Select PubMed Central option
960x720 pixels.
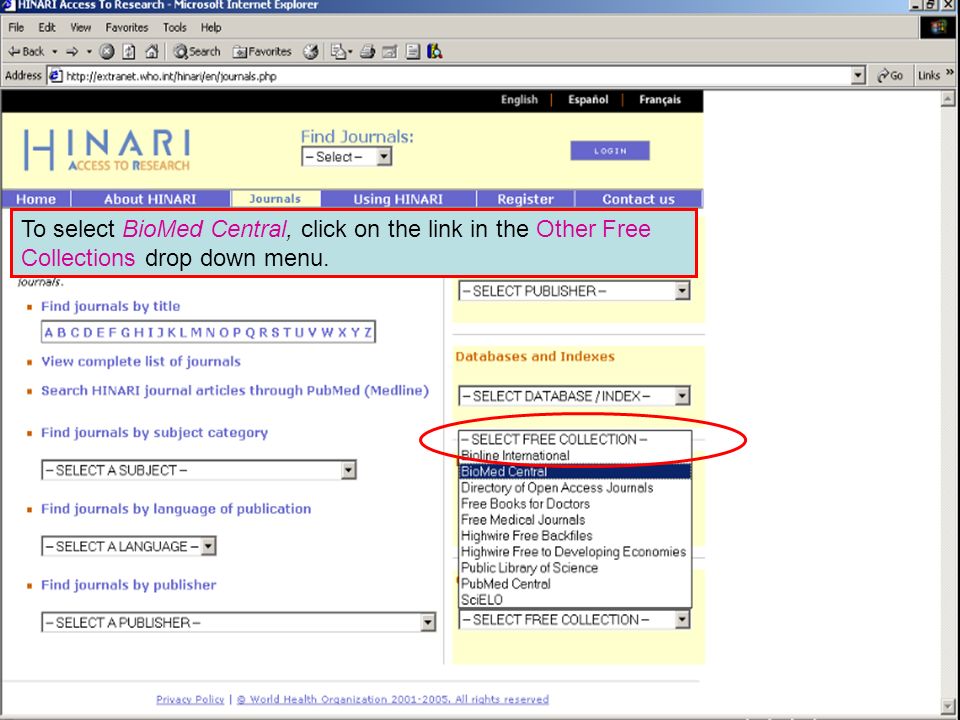pos(575,583)
